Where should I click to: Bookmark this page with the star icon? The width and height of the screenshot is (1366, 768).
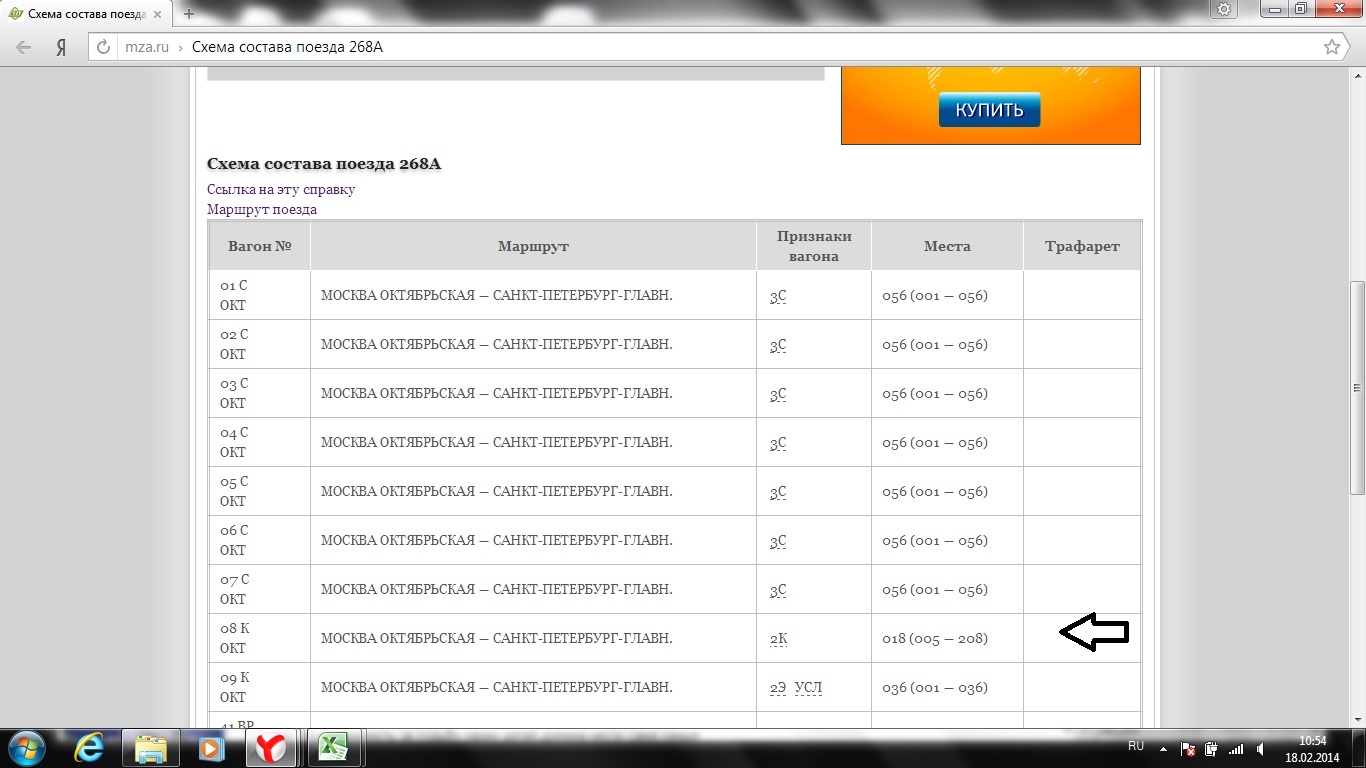coord(1331,47)
